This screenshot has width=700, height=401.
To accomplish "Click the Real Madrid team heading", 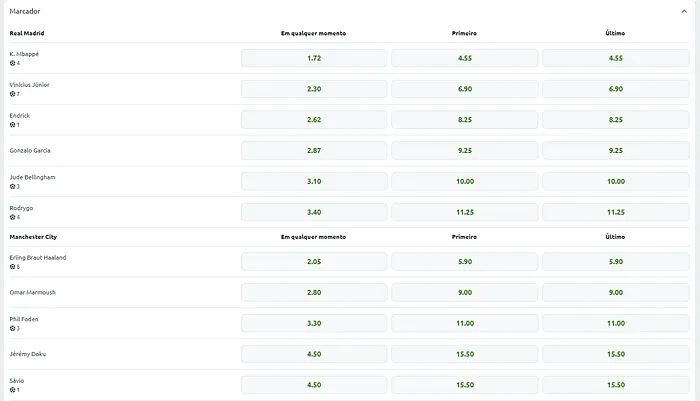I will coord(27,33).
